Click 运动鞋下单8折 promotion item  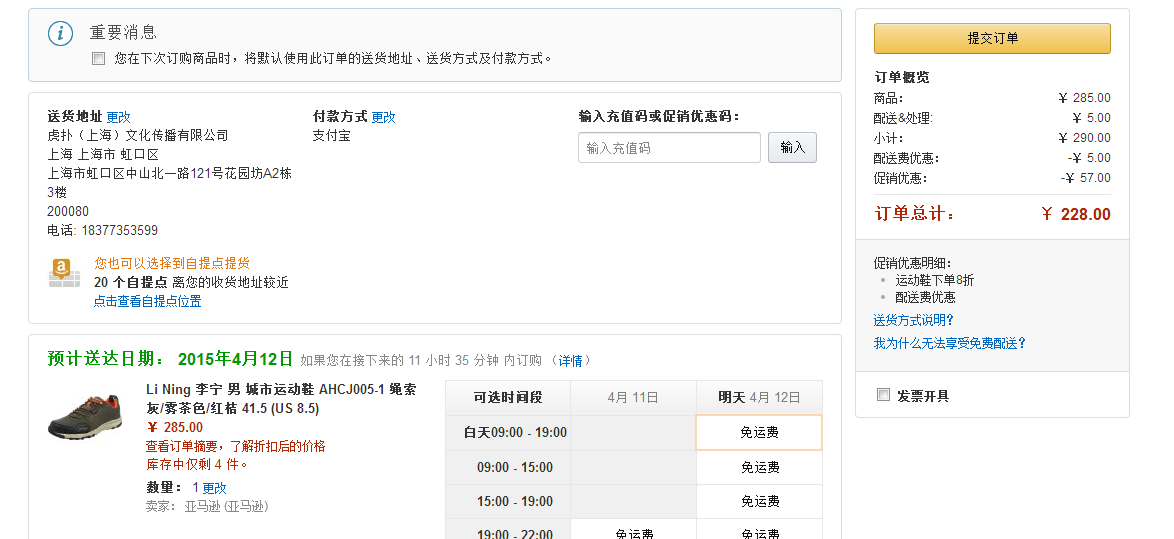(x=934, y=281)
